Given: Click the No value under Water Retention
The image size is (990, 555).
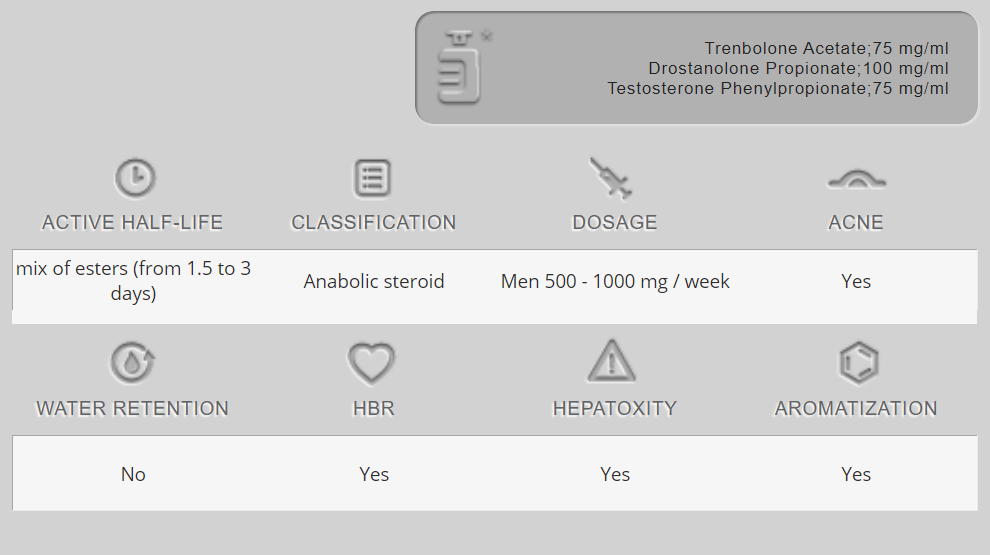Looking at the screenshot, I should pyautogui.click(x=133, y=474).
